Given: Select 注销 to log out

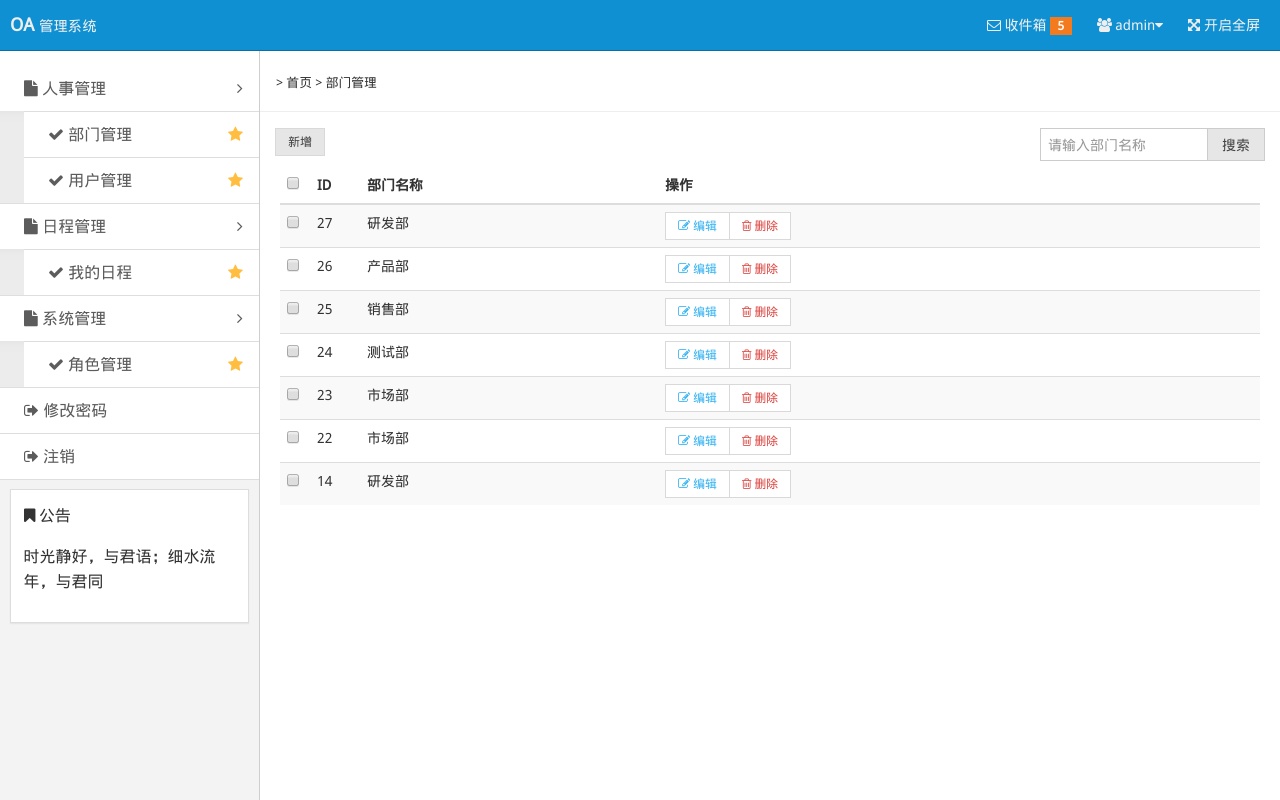Looking at the screenshot, I should point(129,457).
